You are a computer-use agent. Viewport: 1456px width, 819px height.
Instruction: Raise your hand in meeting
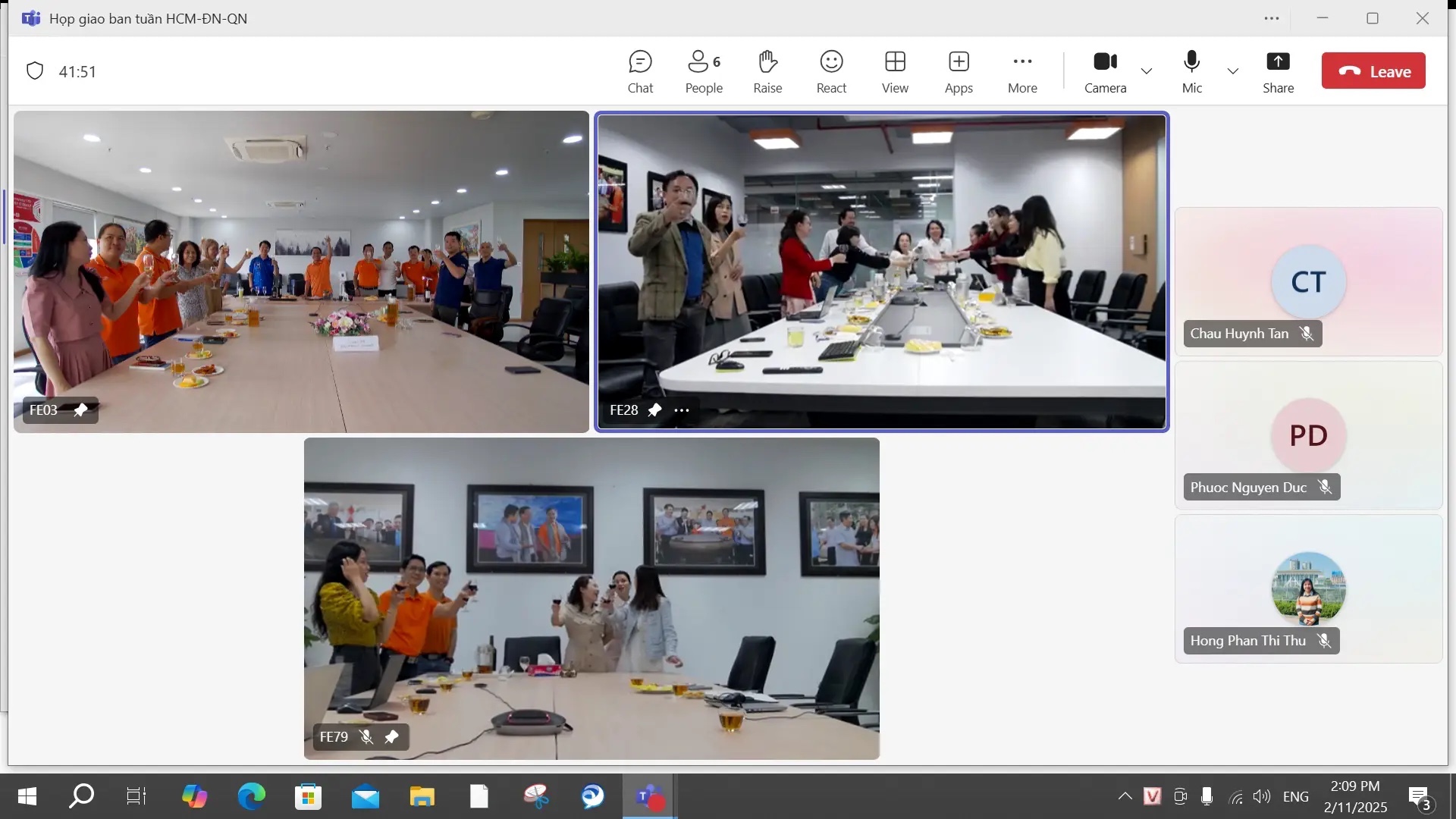coord(767,72)
